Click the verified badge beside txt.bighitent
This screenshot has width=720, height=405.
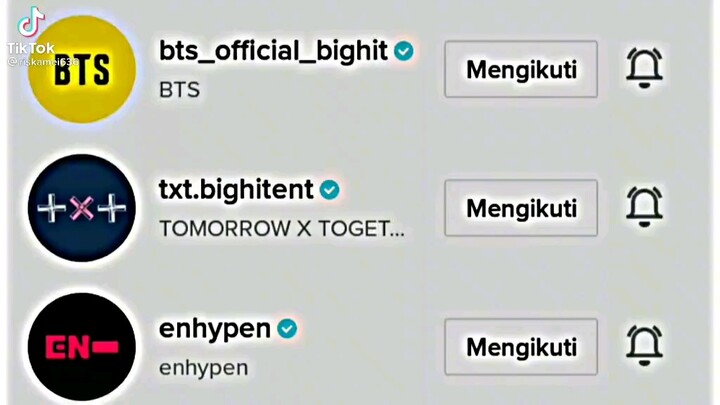click(x=329, y=190)
